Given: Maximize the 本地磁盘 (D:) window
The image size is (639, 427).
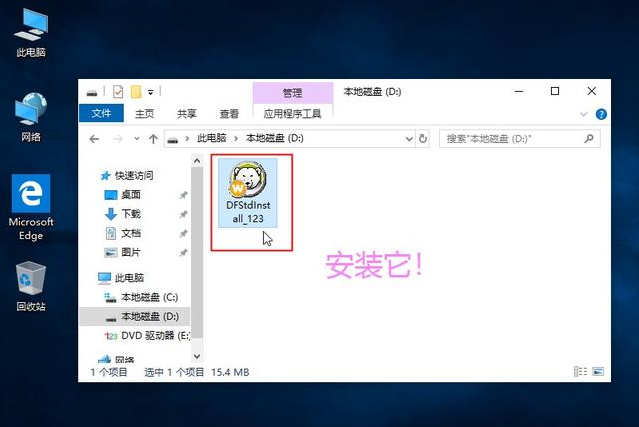Looking at the screenshot, I should pos(555,91).
